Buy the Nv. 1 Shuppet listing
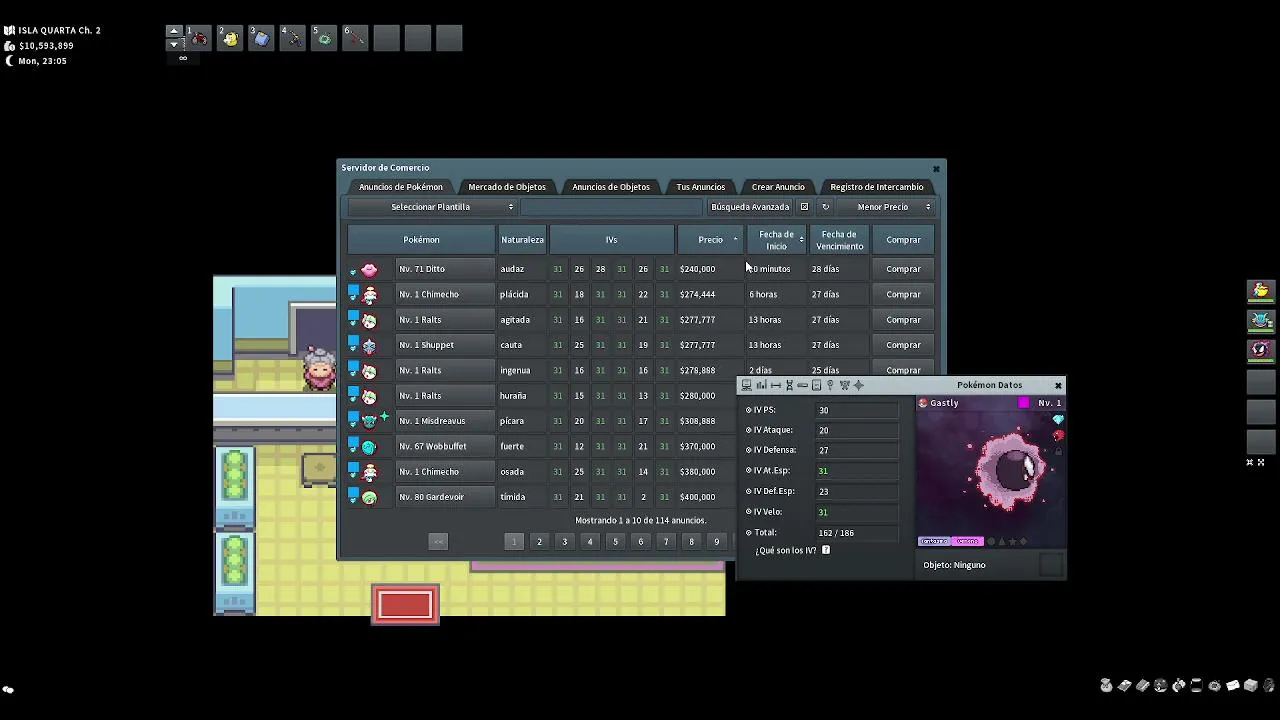 [903, 345]
